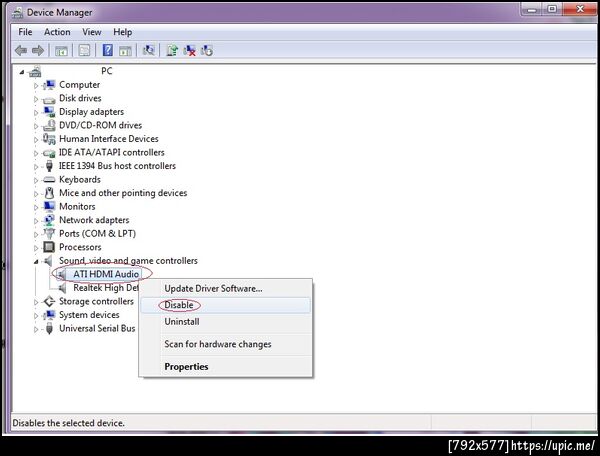Click the Back arrow toolbar icon
The height and width of the screenshot is (456, 600).
[21, 50]
